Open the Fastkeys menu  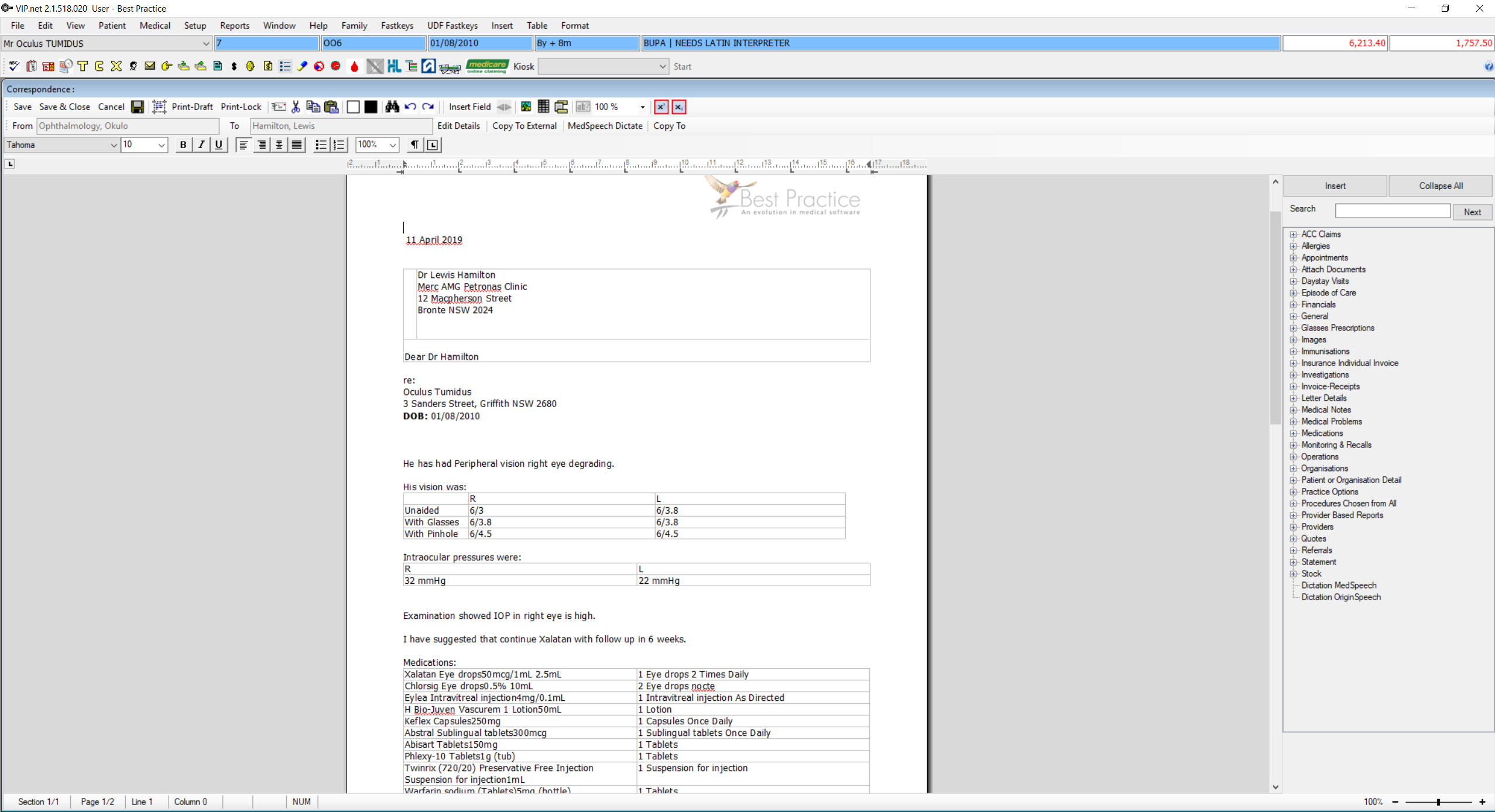[x=396, y=26]
